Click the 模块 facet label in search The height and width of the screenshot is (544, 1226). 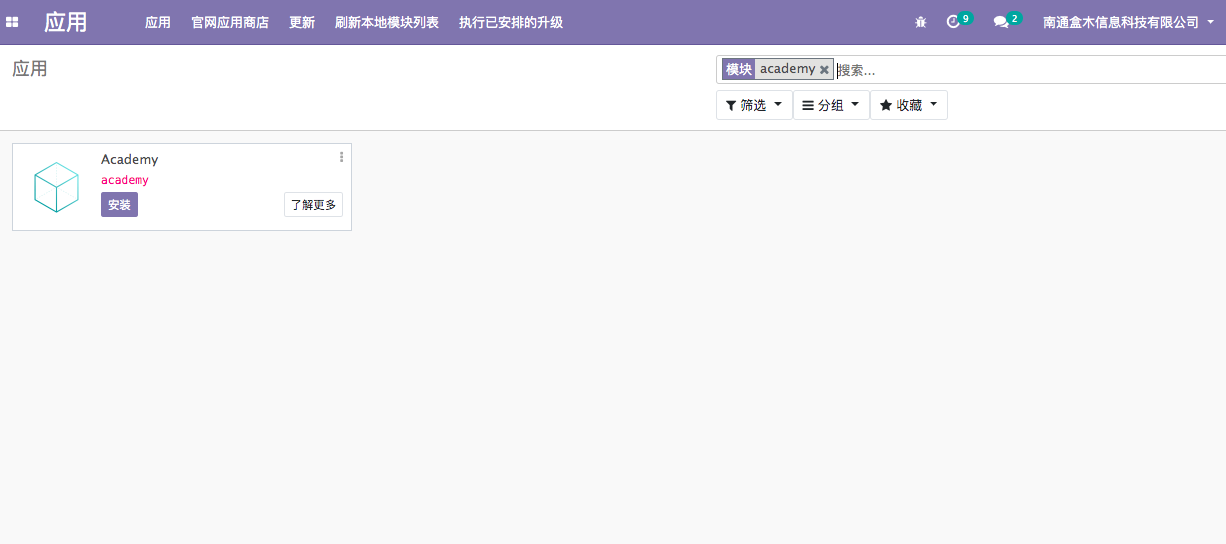(x=739, y=69)
